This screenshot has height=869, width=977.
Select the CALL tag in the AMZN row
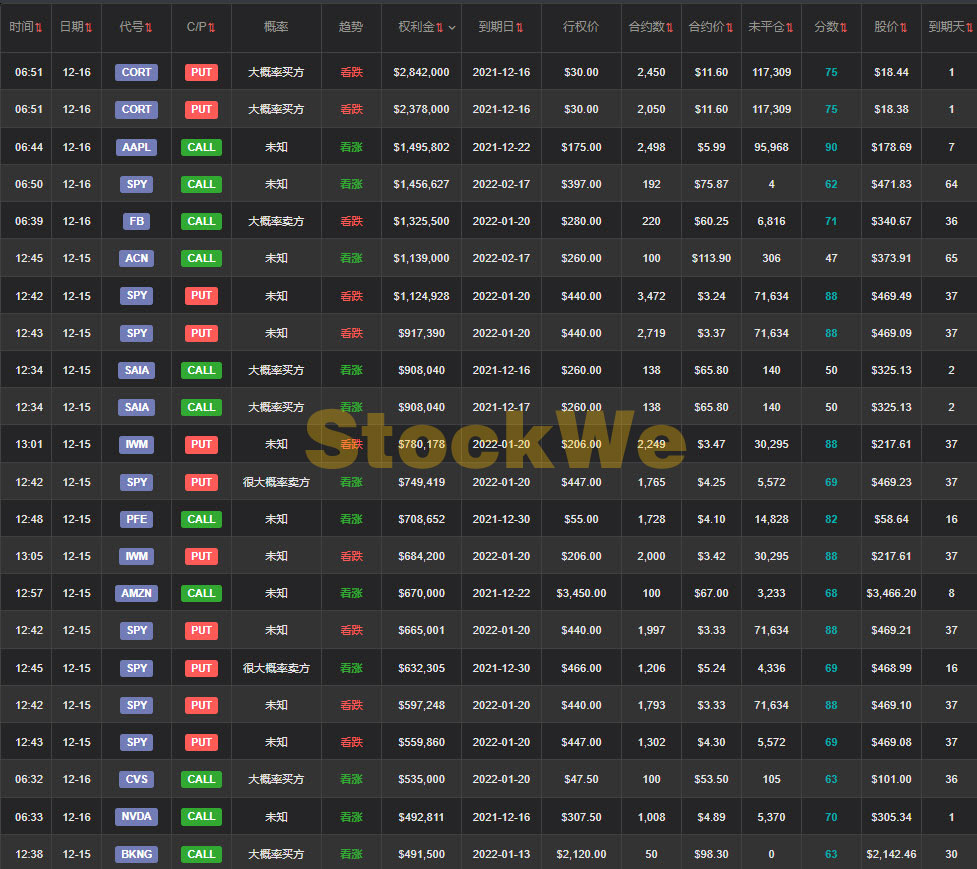(201, 593)
